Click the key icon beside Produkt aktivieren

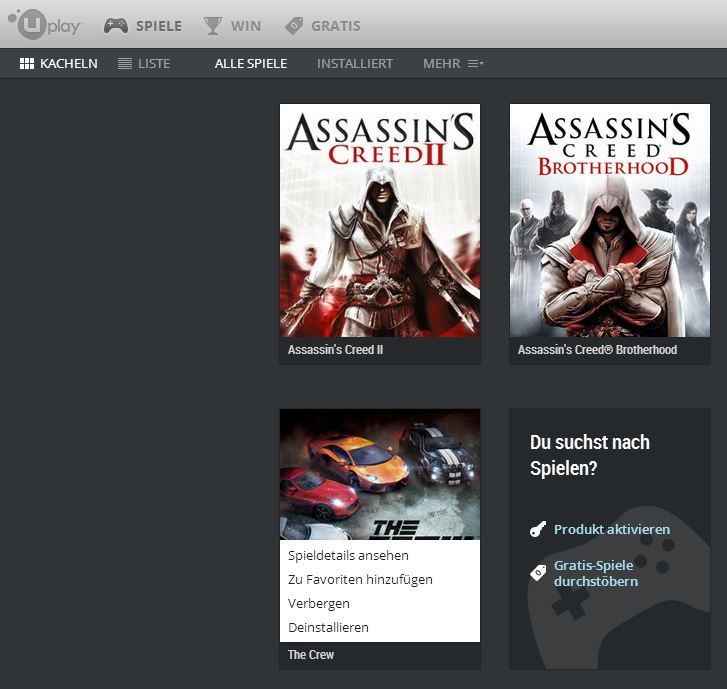538,529
